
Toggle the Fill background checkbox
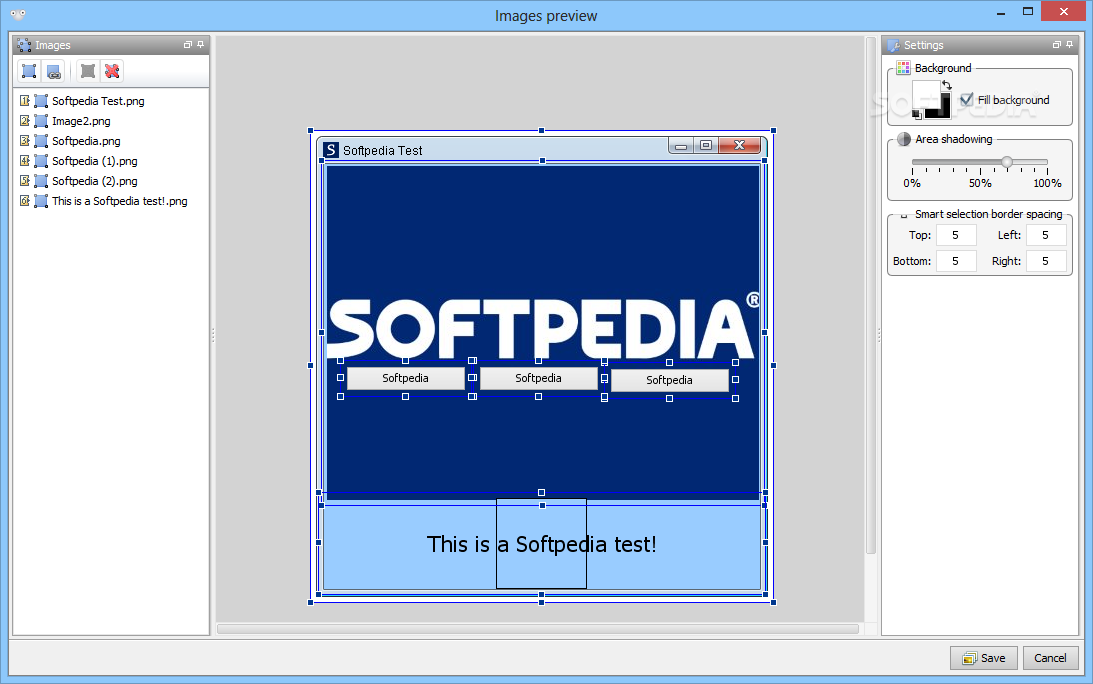(x=966, y=100)
